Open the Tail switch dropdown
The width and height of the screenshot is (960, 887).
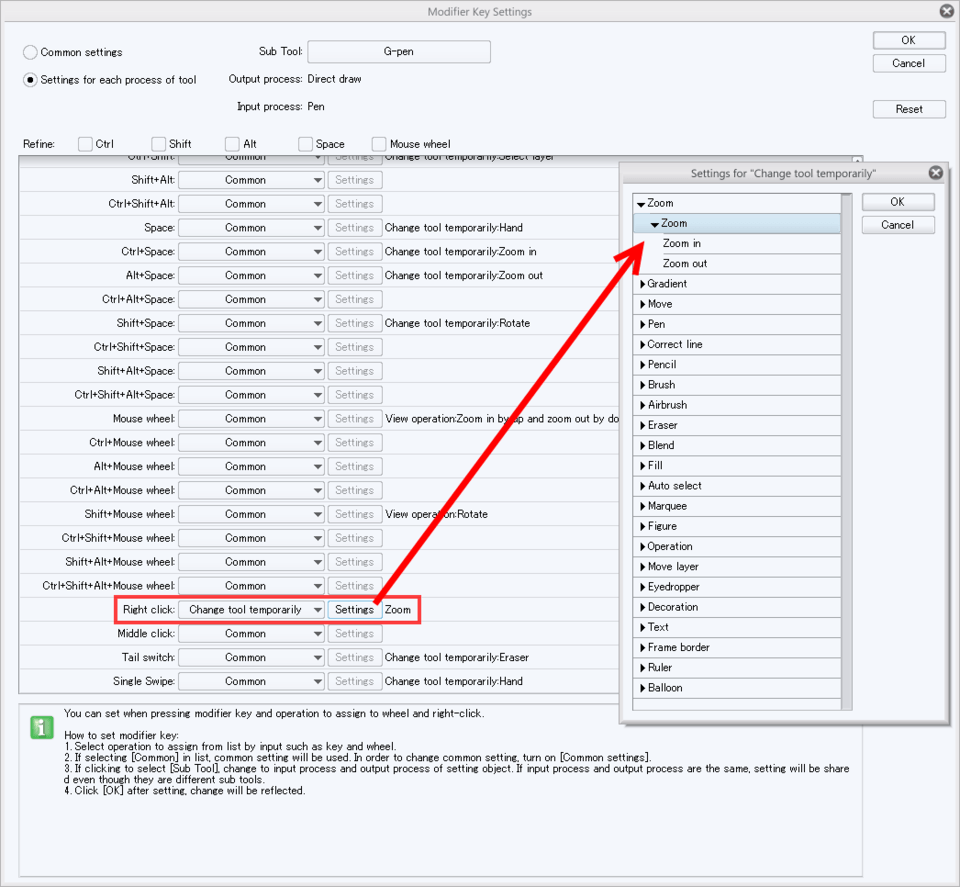(251, 657)
